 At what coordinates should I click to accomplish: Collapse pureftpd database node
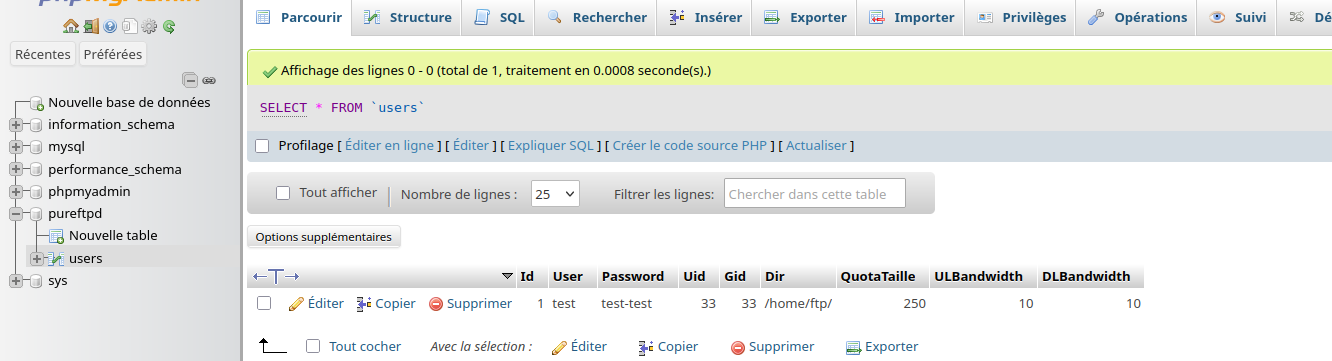click(x=16, y=214)
